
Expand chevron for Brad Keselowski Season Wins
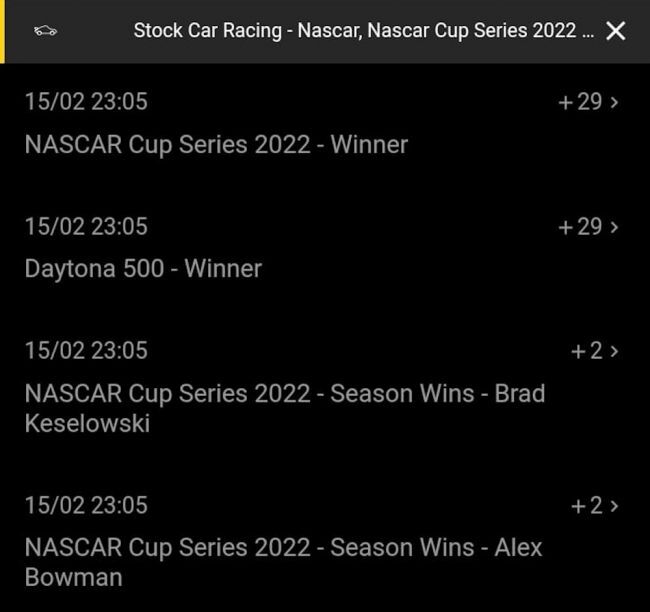click(x=614, y=351)
